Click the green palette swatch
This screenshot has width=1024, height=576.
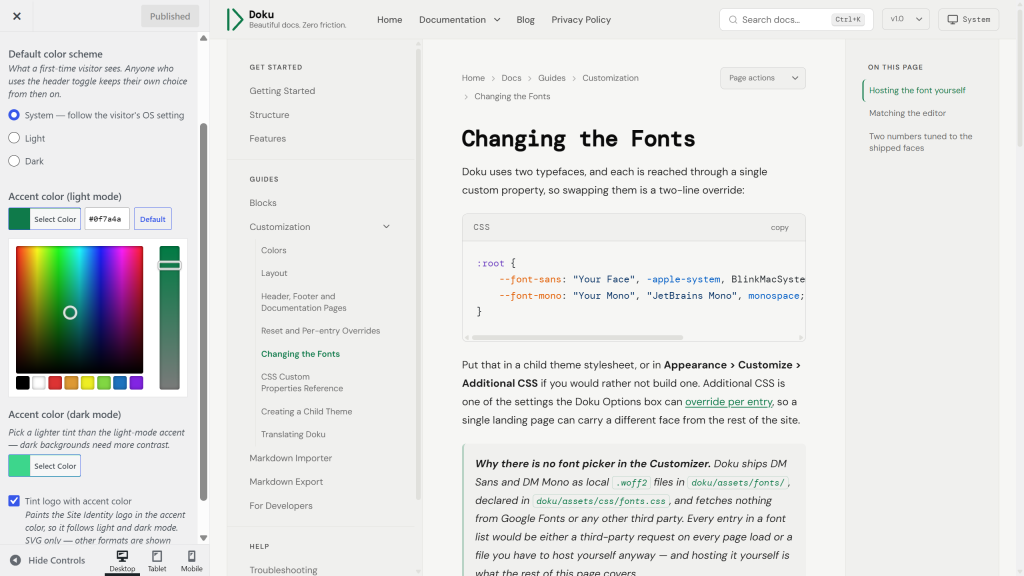[104, 383]
